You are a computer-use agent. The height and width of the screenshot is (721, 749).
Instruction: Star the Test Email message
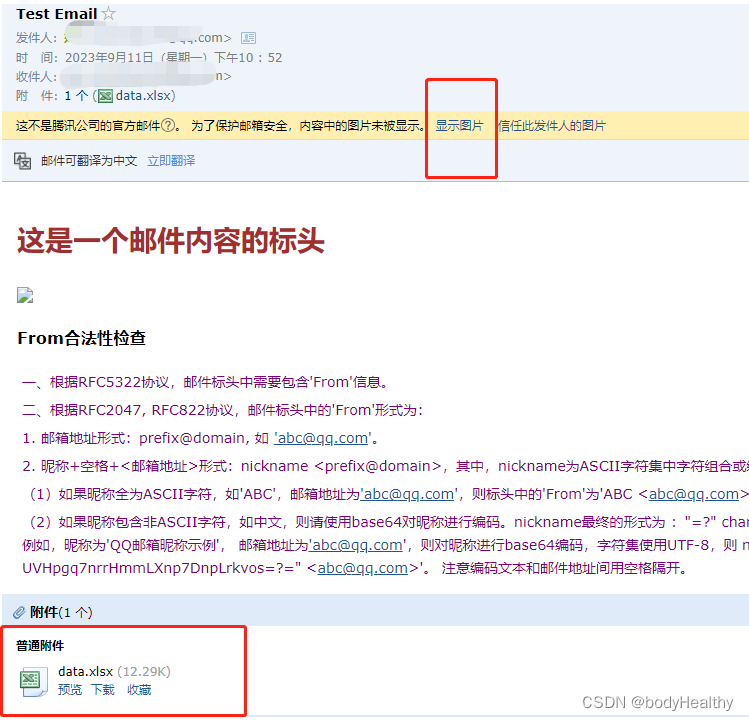tap(109, 13)
